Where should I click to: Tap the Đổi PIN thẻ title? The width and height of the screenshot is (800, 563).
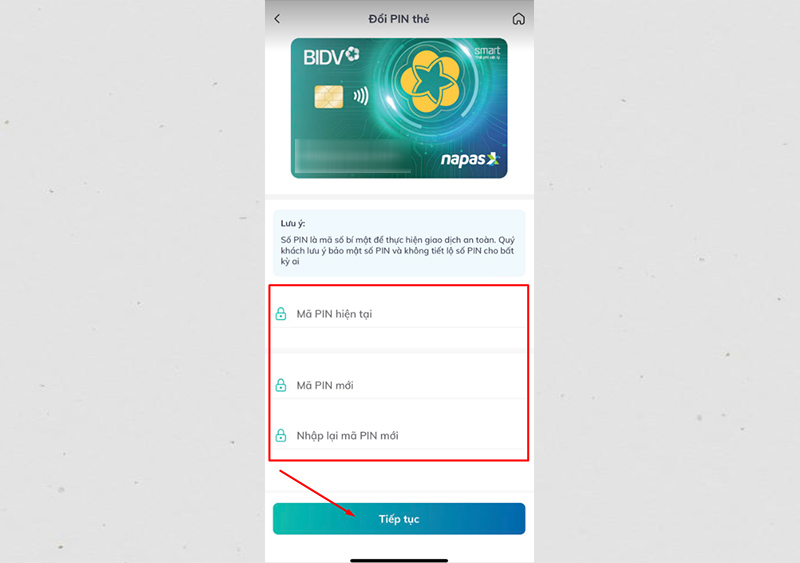(x=399, y=19)
